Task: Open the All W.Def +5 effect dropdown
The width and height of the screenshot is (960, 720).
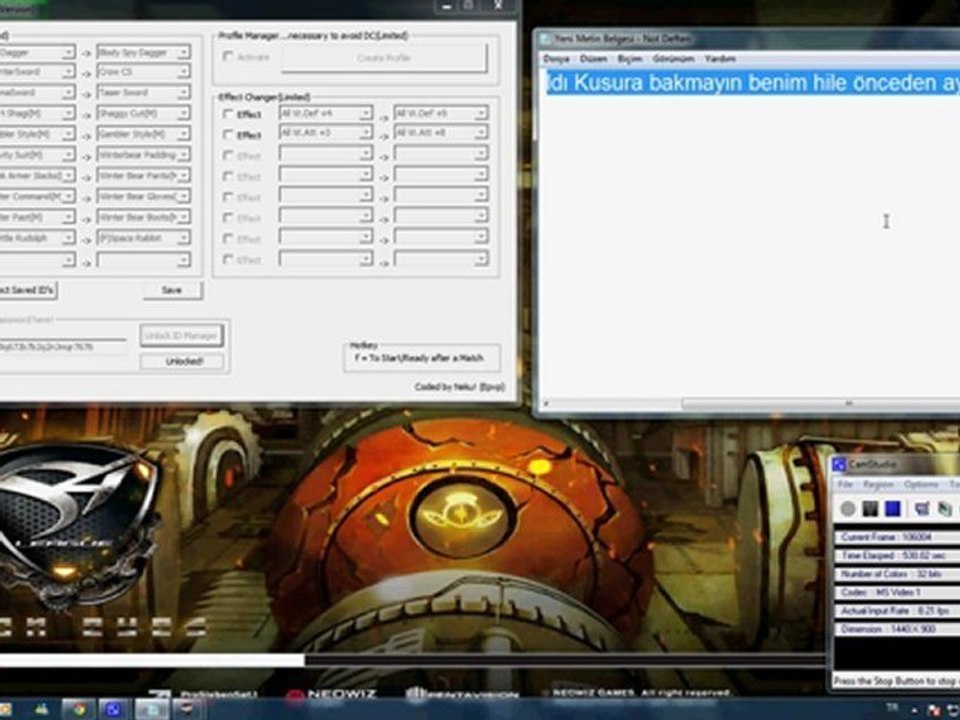Action: (481, 113)
